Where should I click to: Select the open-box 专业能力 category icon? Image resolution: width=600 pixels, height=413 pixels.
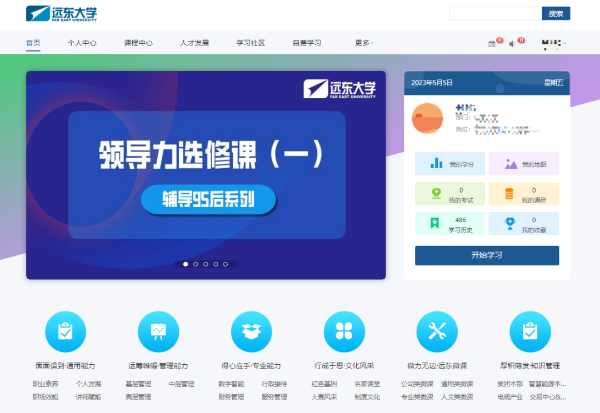point(251,331)
